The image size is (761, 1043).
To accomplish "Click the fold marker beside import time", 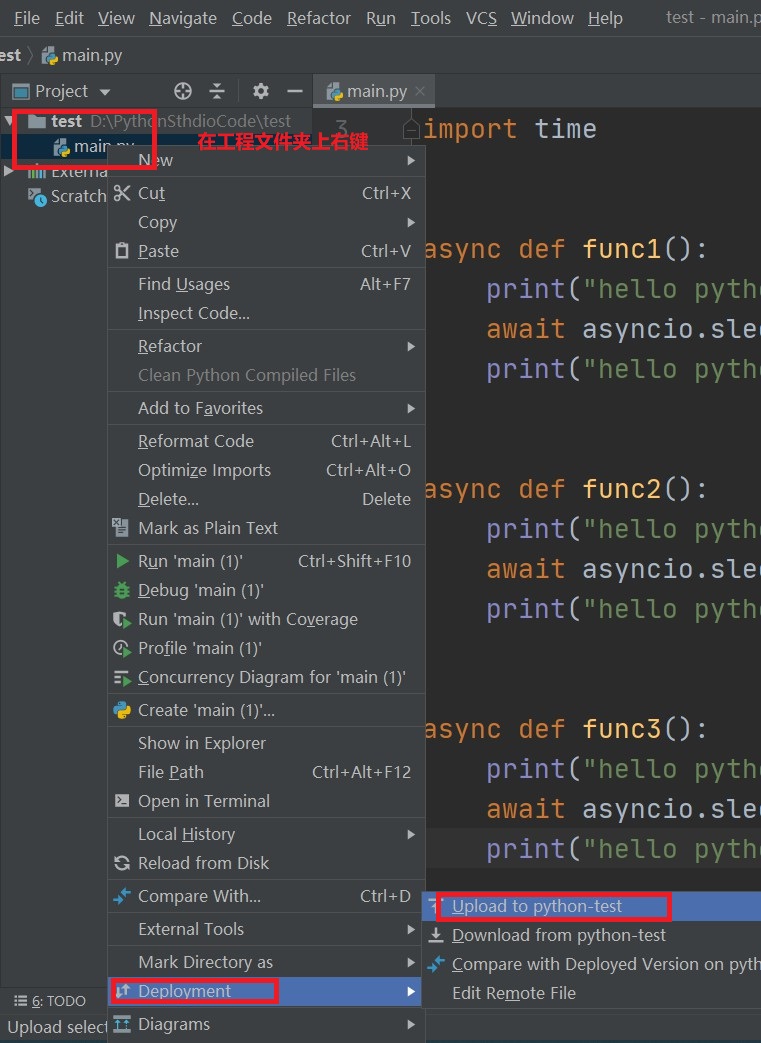I will tap(411, 129).
